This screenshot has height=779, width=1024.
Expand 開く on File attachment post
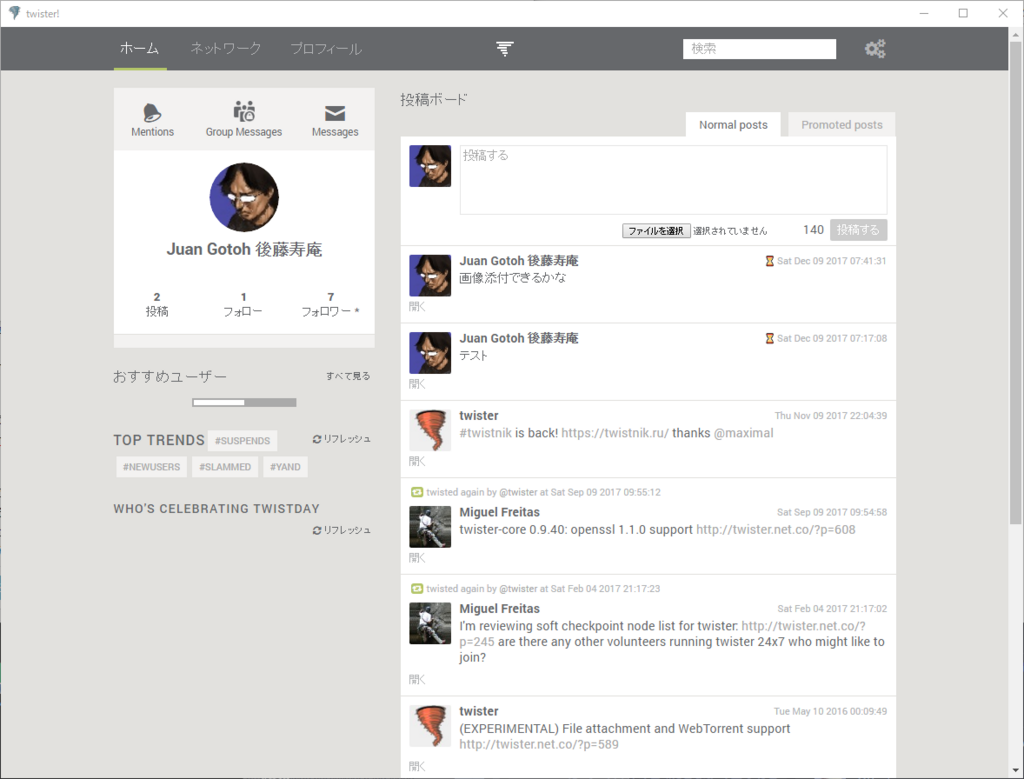(417, 766)
